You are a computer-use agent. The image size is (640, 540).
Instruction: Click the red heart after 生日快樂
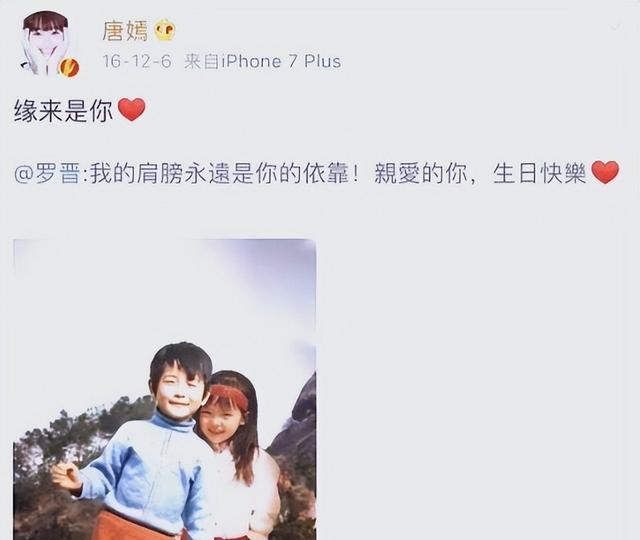[605, 172]
